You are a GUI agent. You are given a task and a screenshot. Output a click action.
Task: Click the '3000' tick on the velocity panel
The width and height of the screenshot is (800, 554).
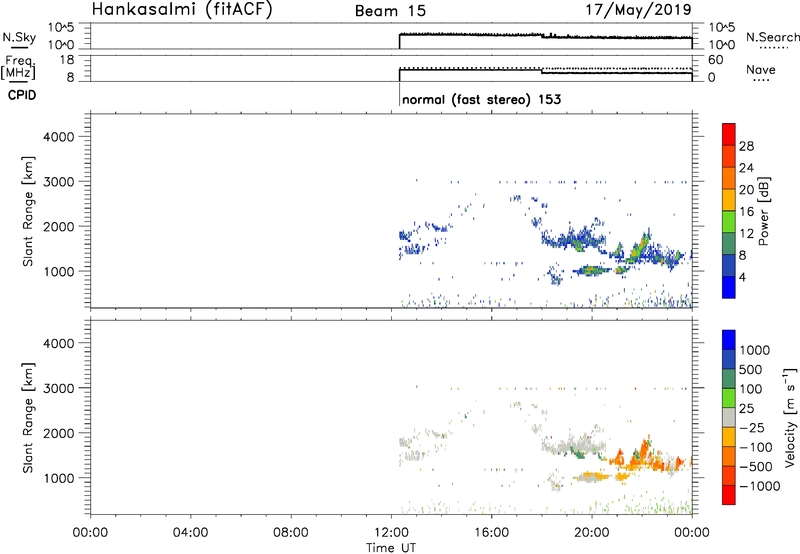pyautogui.click(x=58, y=388)
